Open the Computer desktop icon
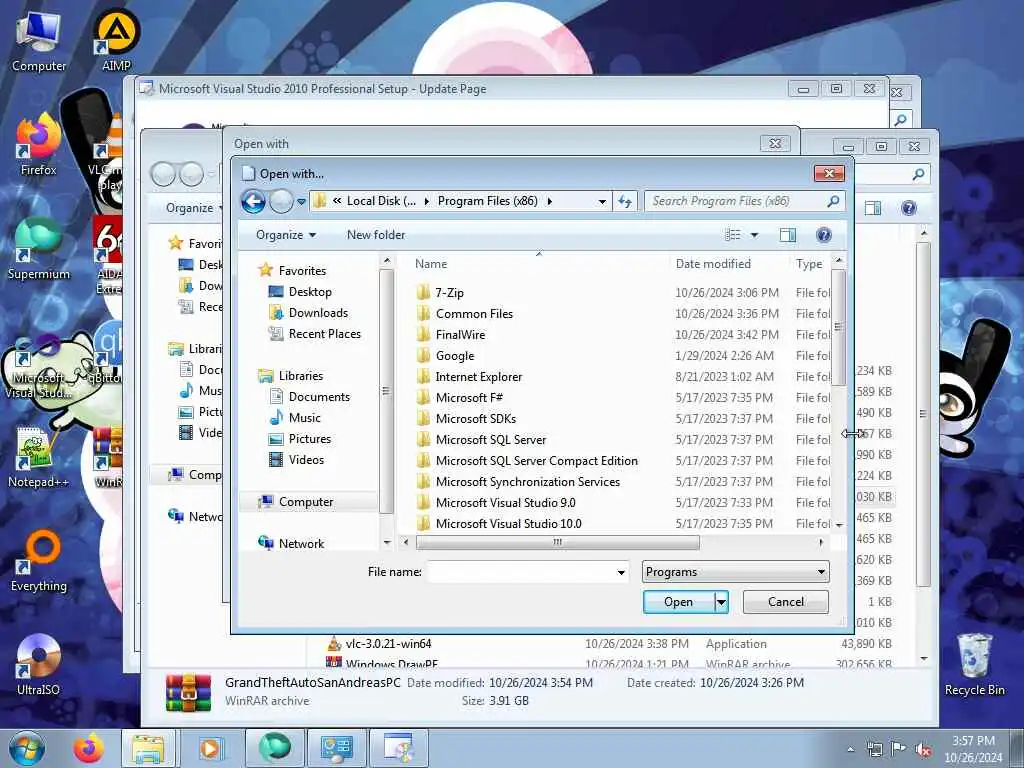Screen dimensions: 1024x768 point(39,41)
